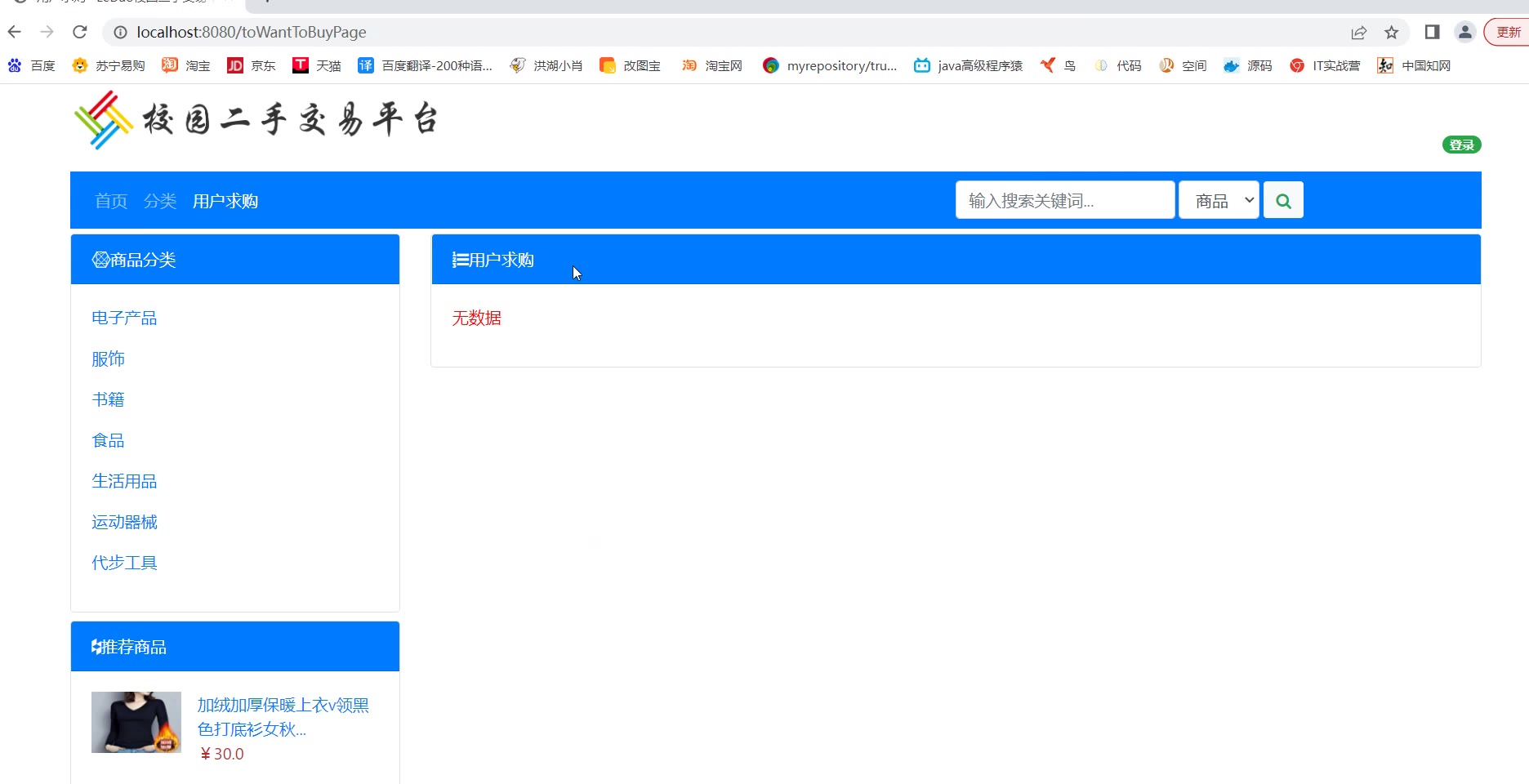The width and height of the screenshot is (1529, 784).
Task: Reload the page with the refresh icon
Action: click(x=79, y=32)
